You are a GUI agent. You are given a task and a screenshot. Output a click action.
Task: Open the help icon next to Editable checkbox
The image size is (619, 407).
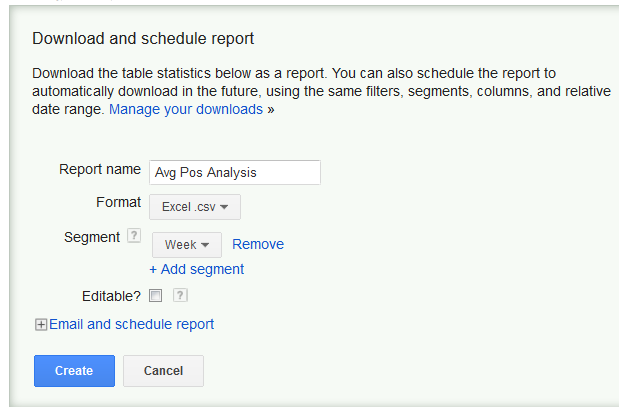coord(180,295)
